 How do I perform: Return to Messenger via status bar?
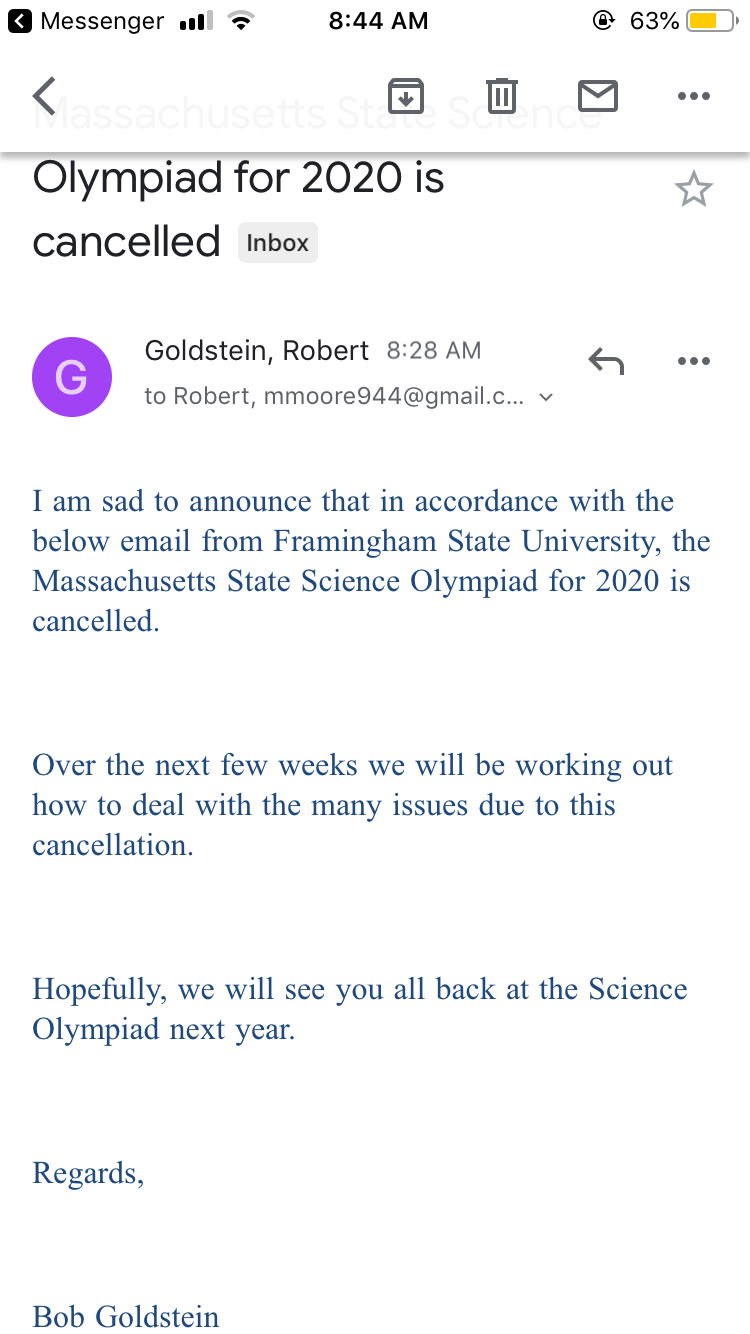[85, 21]
